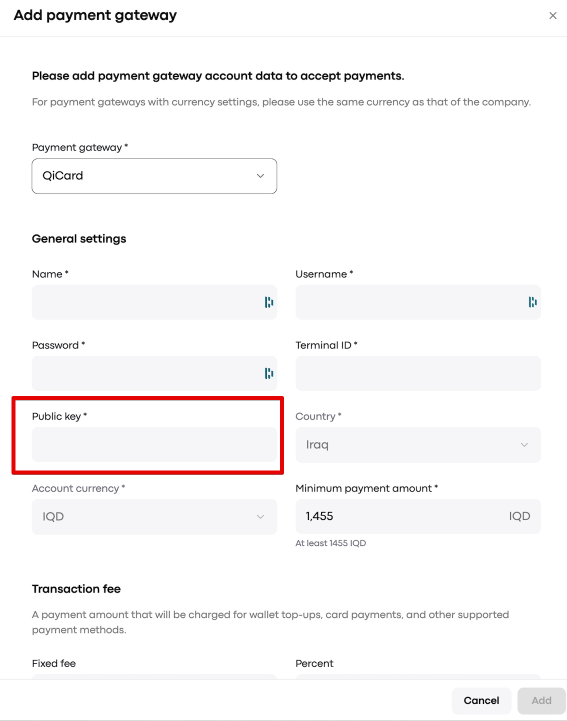The width and height of the screenshot is (567, 721).
Task: Expand the Country dropdown showing Iraq
Action: click(418, 445)
